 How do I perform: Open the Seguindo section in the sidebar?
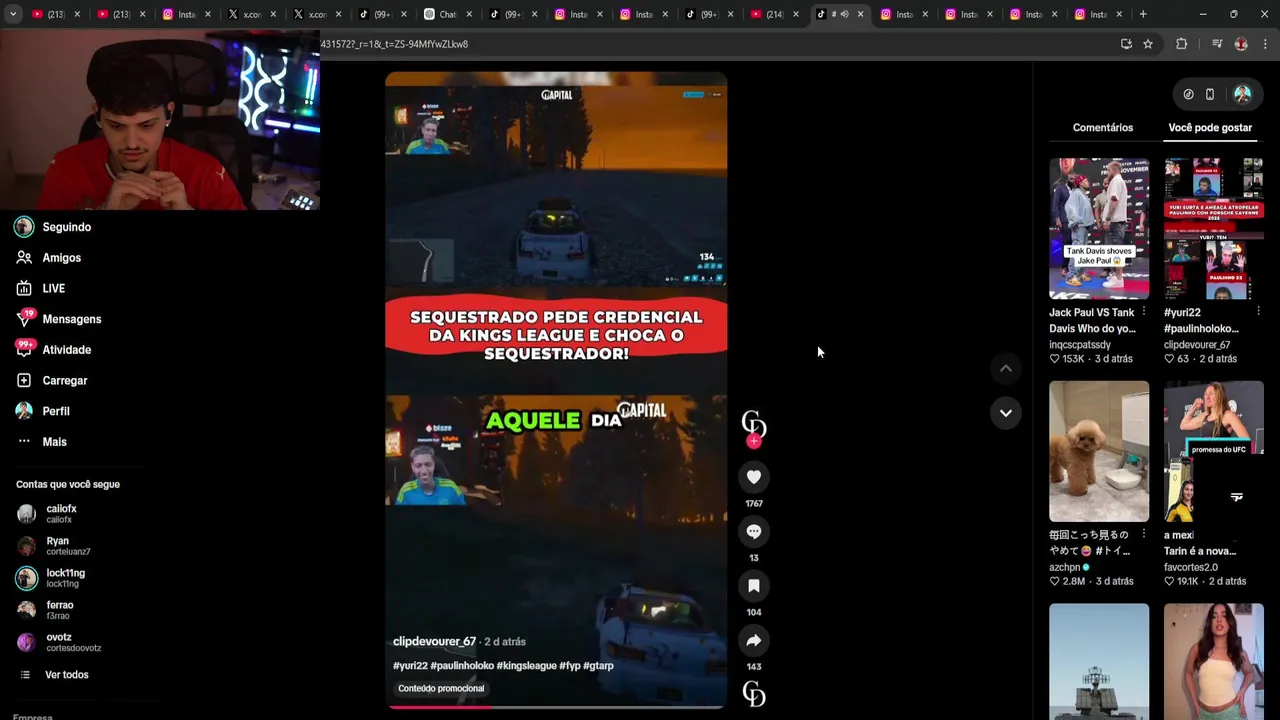click(54, 227)
